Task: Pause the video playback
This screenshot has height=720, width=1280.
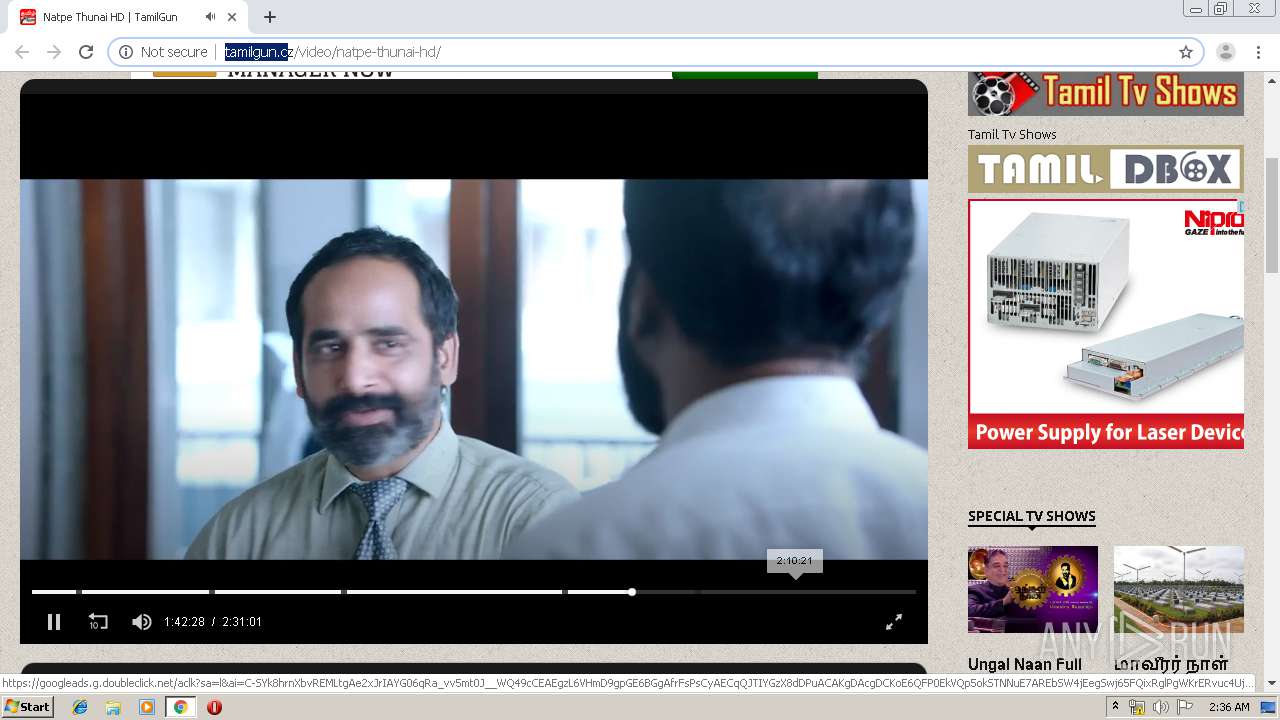Action: [54, 622]
